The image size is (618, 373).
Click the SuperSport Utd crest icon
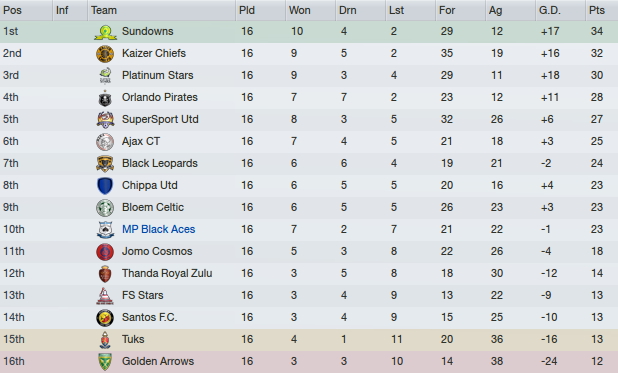(x=105, y=120)
